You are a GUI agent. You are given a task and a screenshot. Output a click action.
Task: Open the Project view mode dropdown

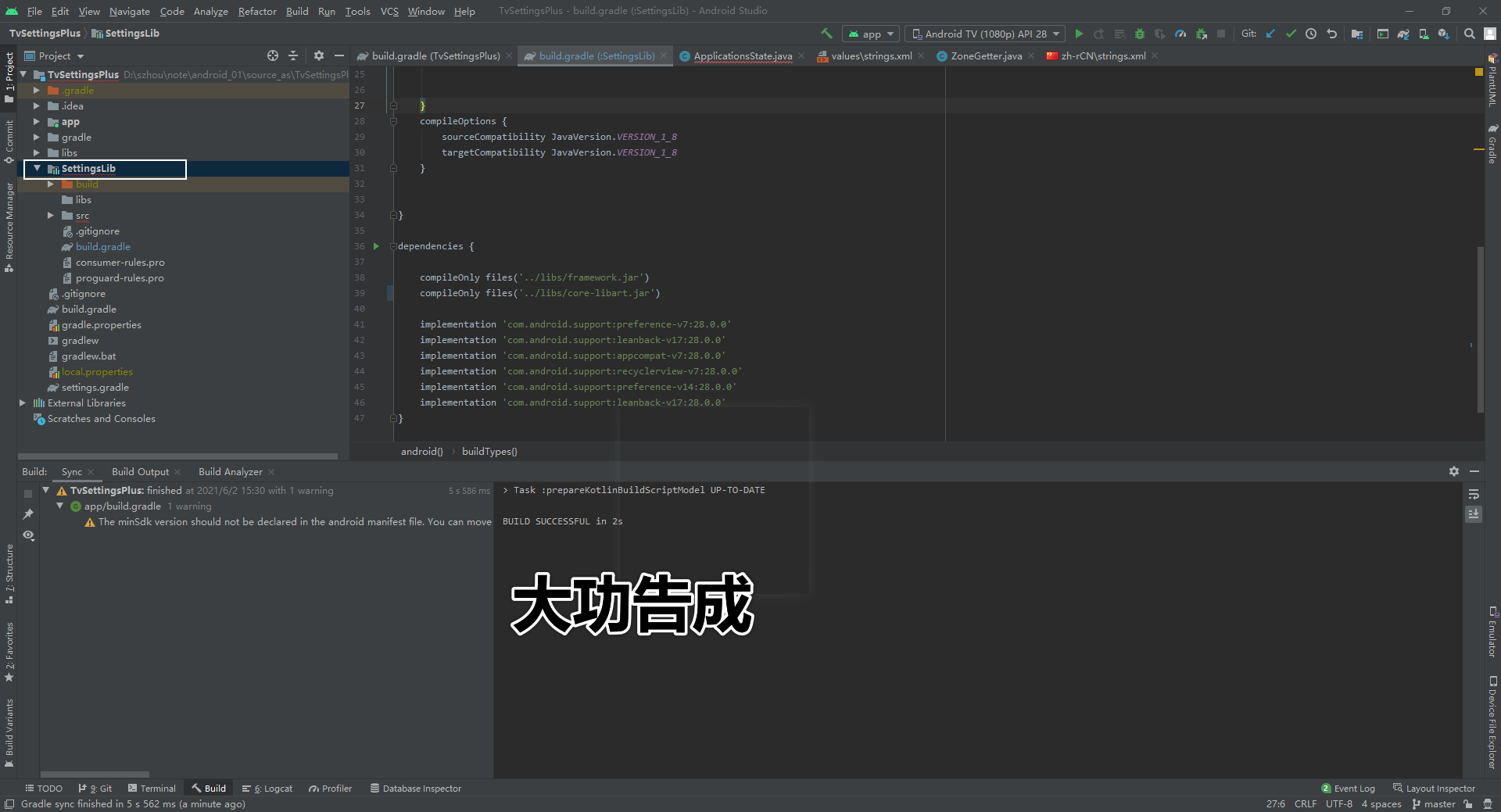(54, 55)
